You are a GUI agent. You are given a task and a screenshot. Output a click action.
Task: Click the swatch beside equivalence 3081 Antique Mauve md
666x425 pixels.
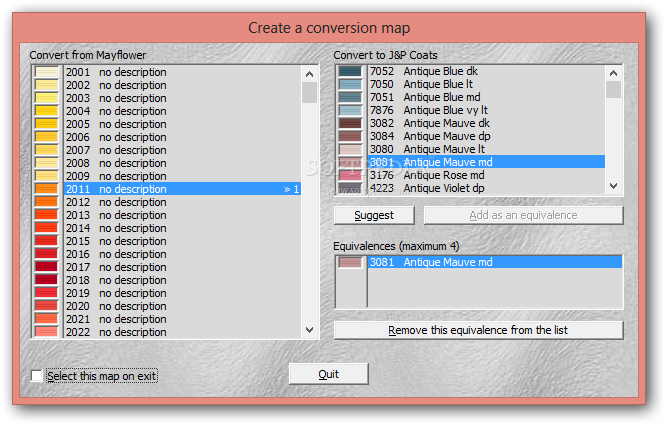350,262
